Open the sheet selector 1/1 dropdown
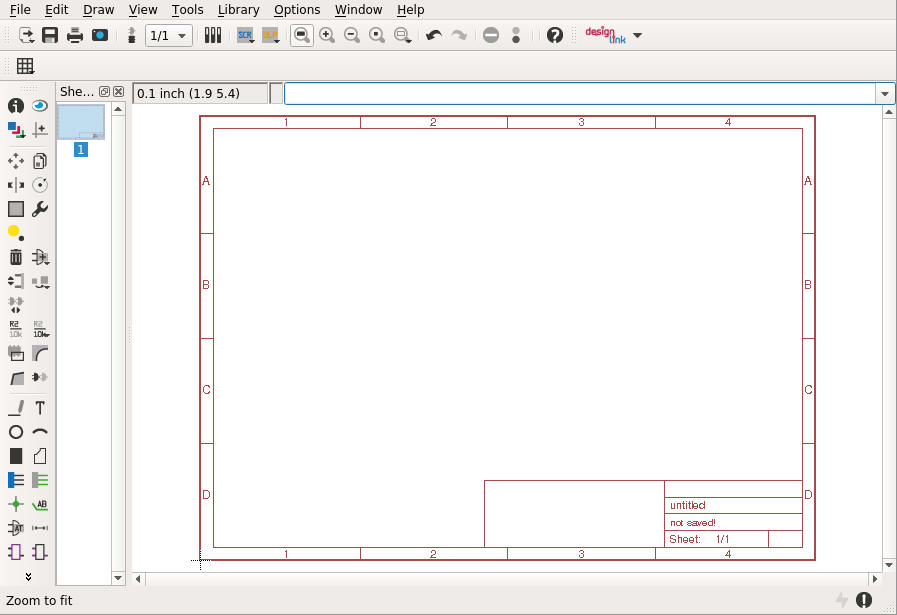This screenshot has width=897, height=615. 170,35
